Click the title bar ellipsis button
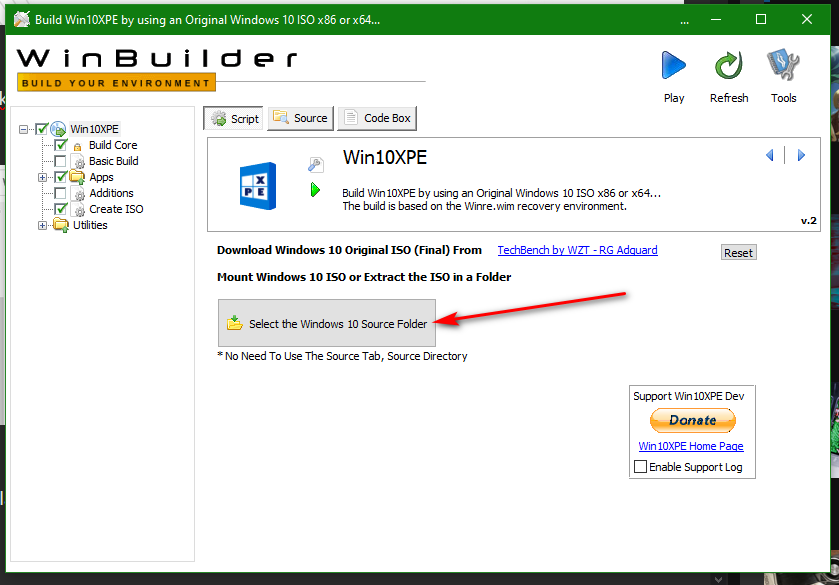 tap(684, 20)
